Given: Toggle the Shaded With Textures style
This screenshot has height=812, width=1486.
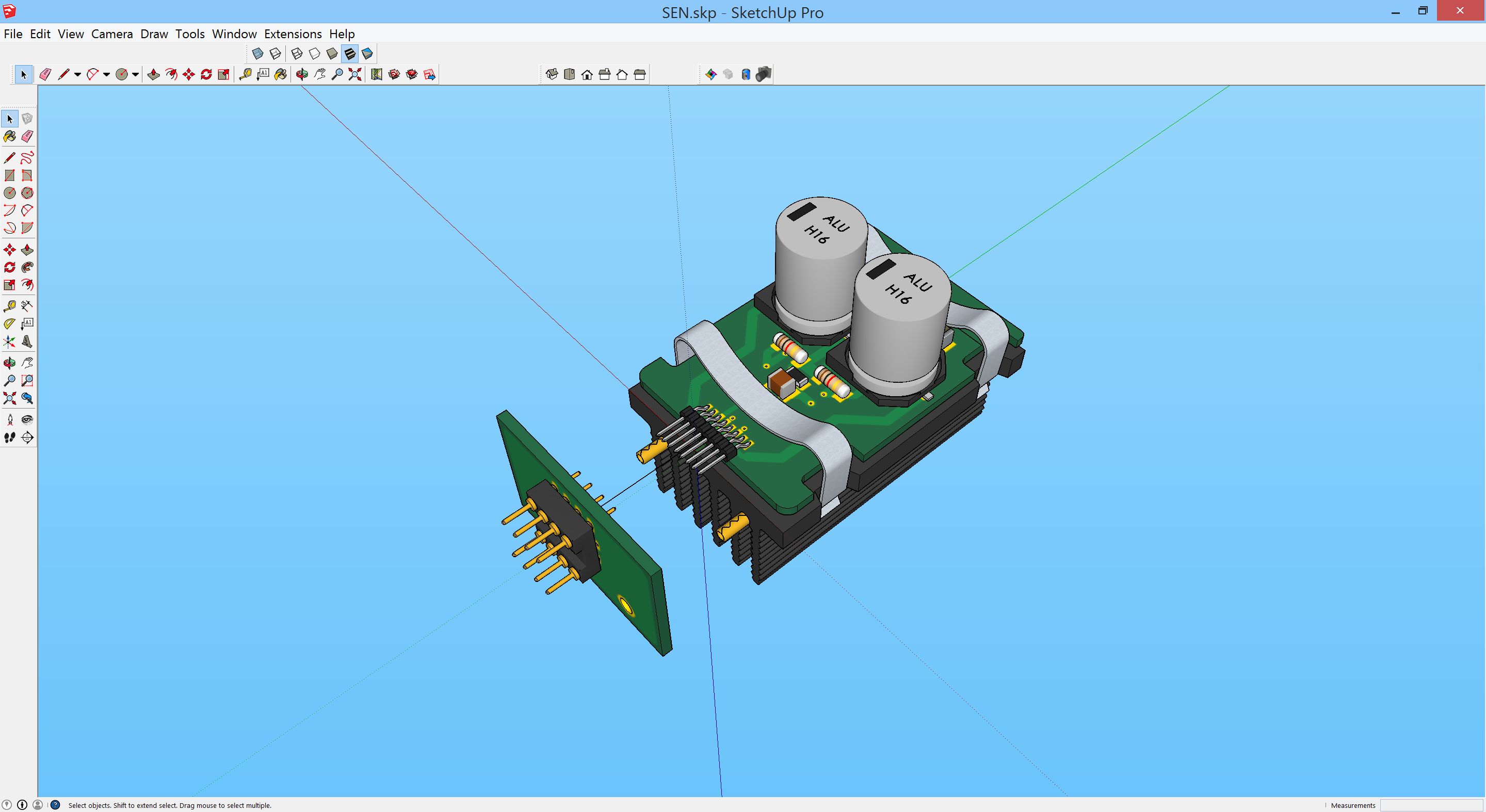Looking at the screenshot, I should tap(350, 54).
